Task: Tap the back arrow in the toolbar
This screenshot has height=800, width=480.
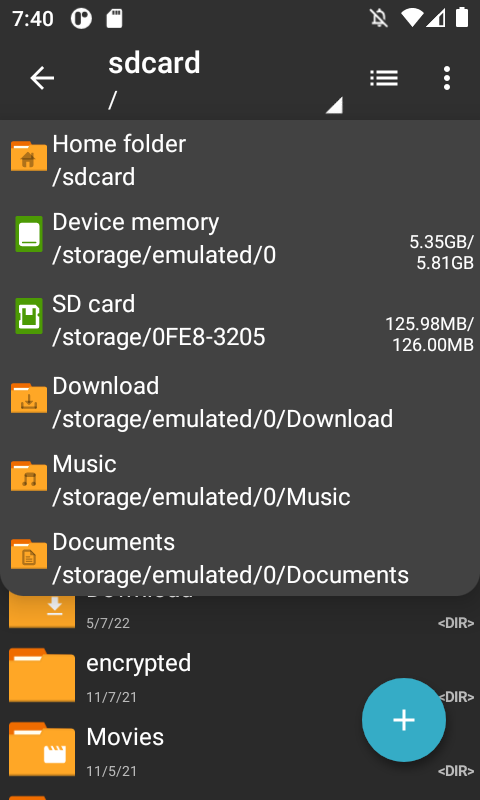Action: point(42,79)
